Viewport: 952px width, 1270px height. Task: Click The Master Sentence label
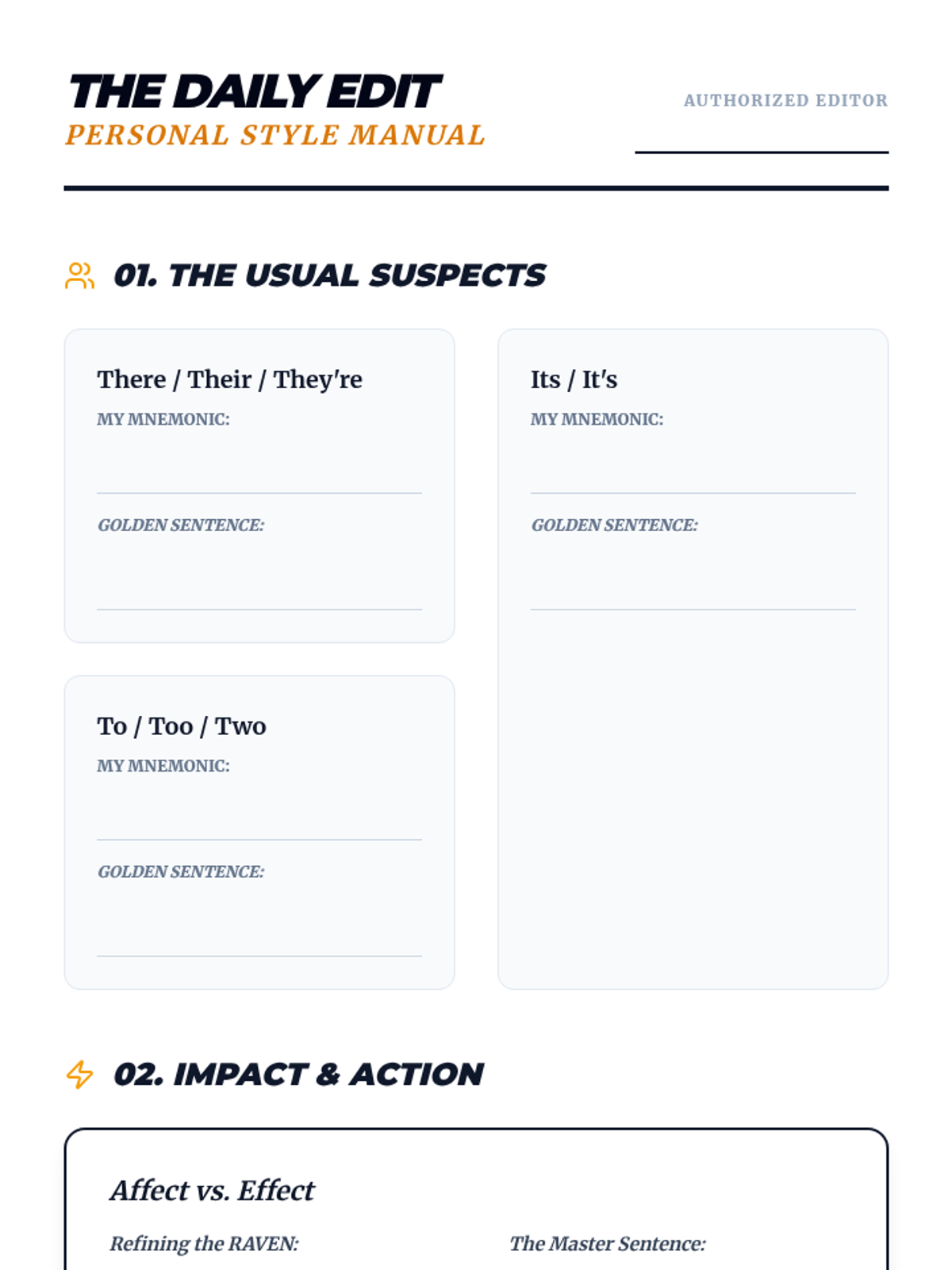point(607,1244)
